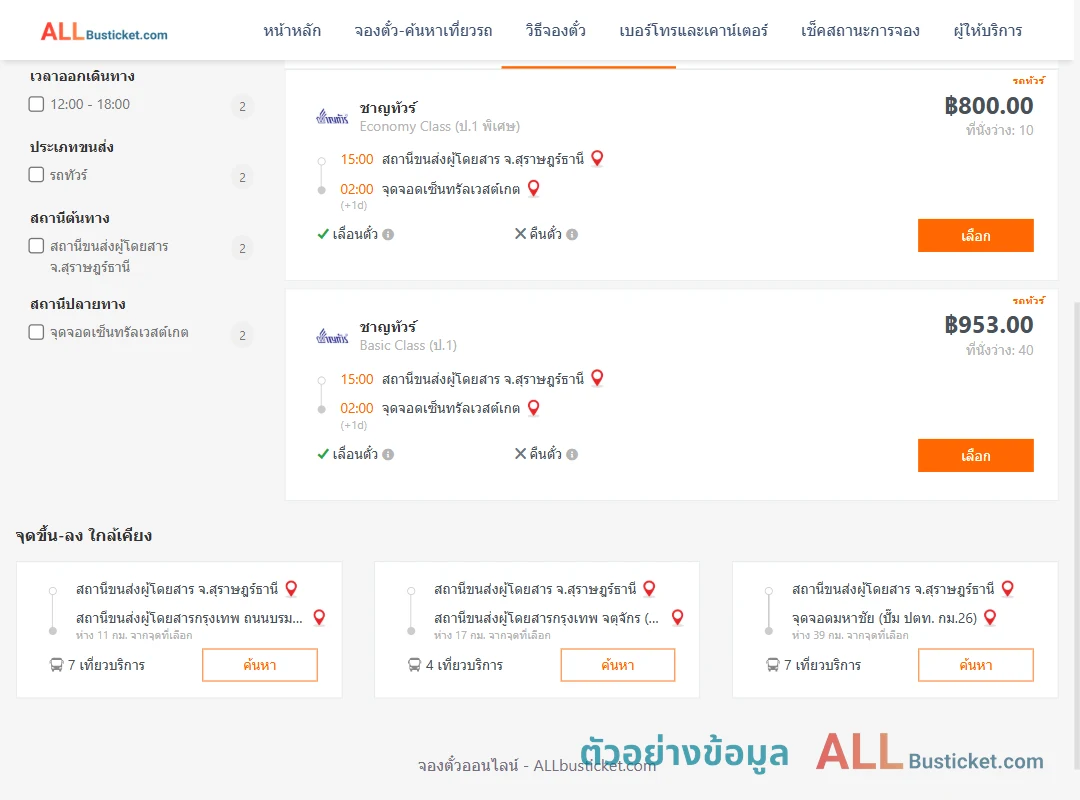
Task: Tick the สถานีขนส่งผู้โดยสาร จ.สุราษฎร์ธานี origin checkbox
Action: (37, 245)
